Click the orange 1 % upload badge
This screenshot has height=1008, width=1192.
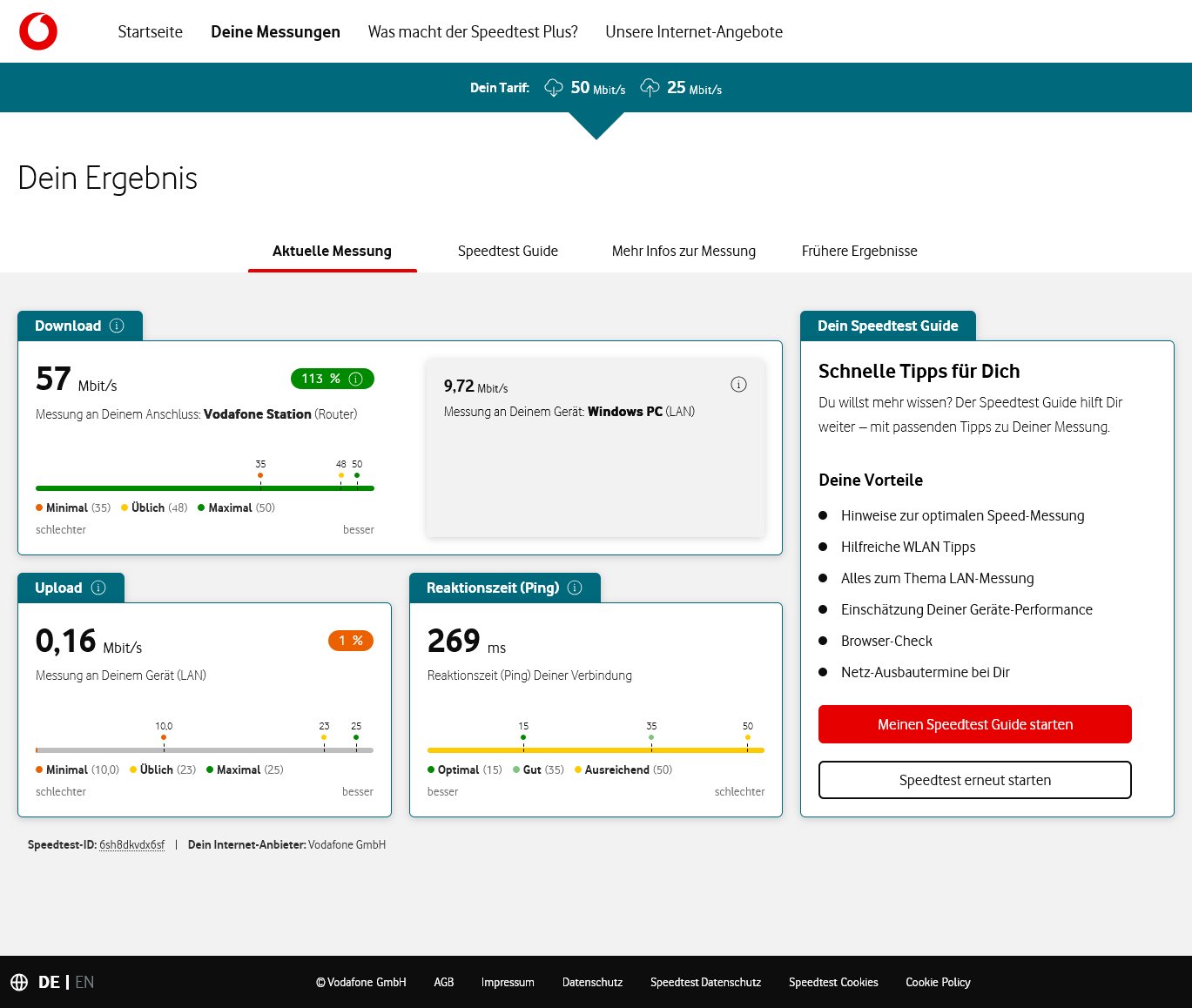[351, 641]
